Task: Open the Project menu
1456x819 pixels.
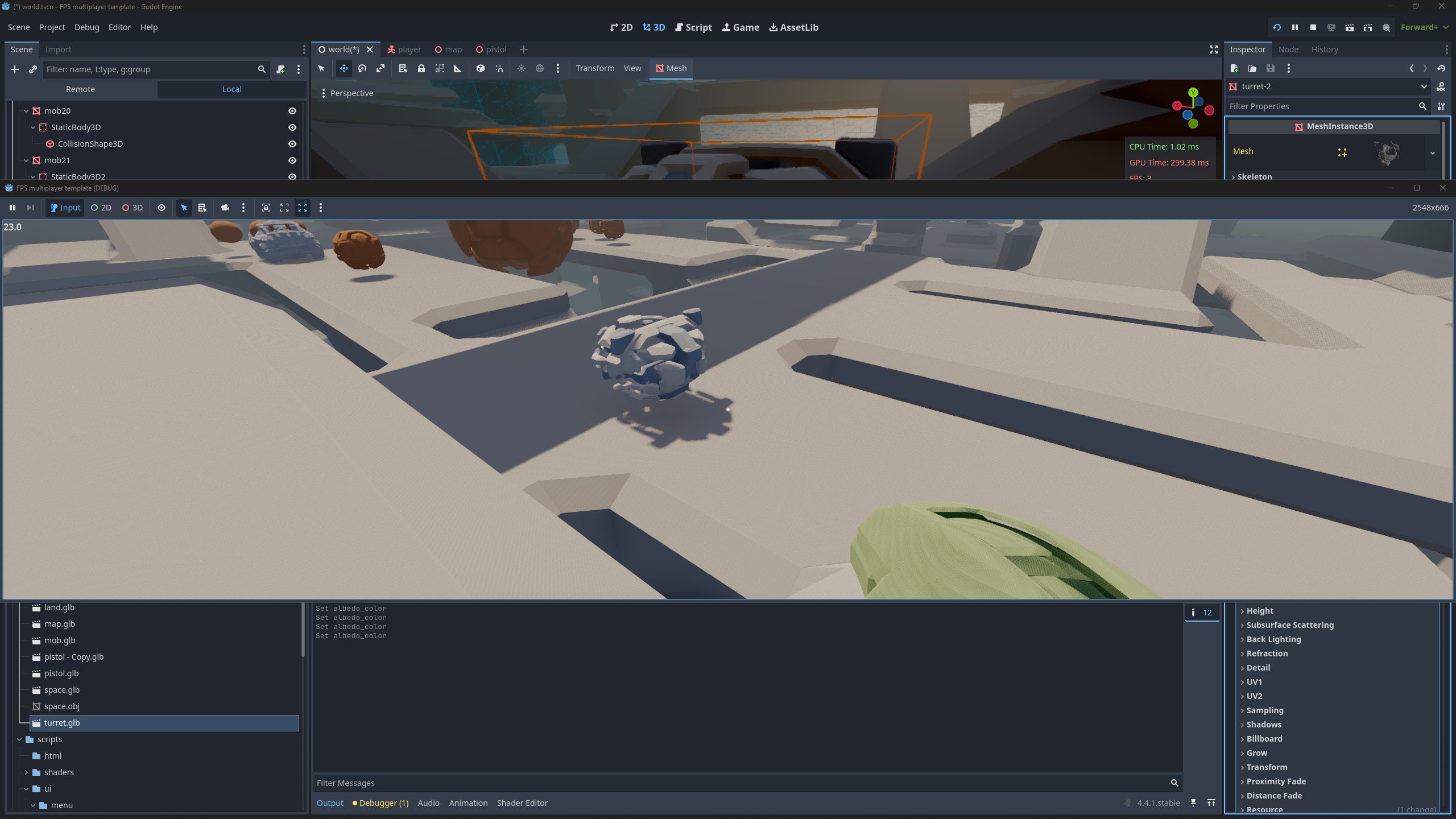Action: [x=52, y=27]
